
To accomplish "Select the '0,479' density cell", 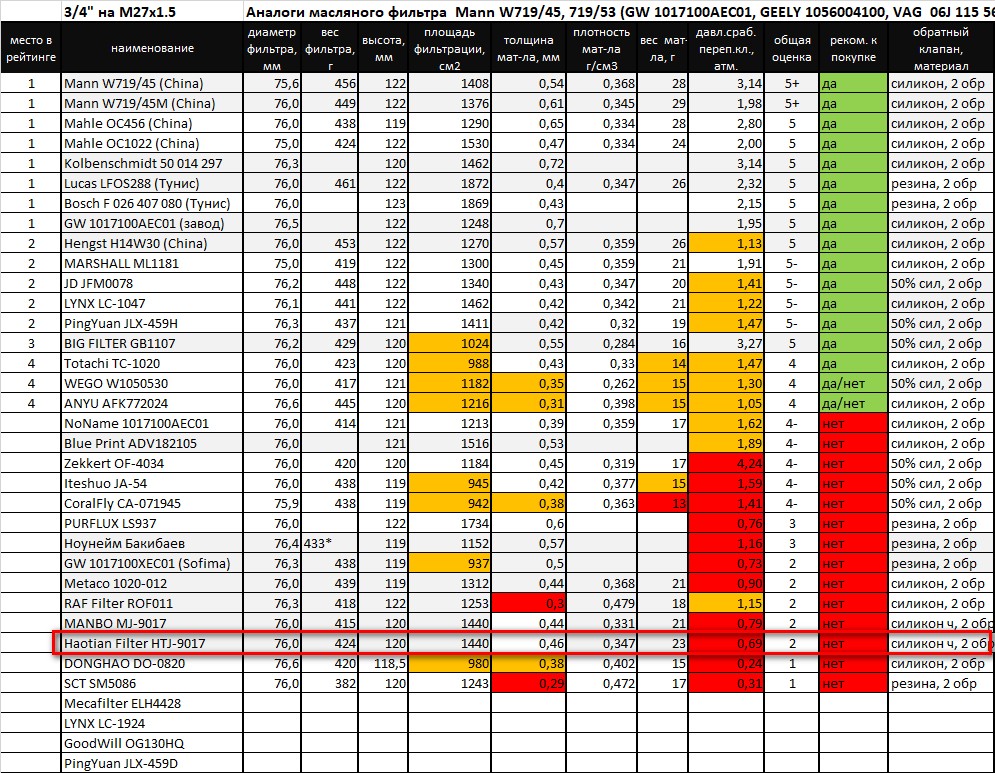I will click(601, 603).
